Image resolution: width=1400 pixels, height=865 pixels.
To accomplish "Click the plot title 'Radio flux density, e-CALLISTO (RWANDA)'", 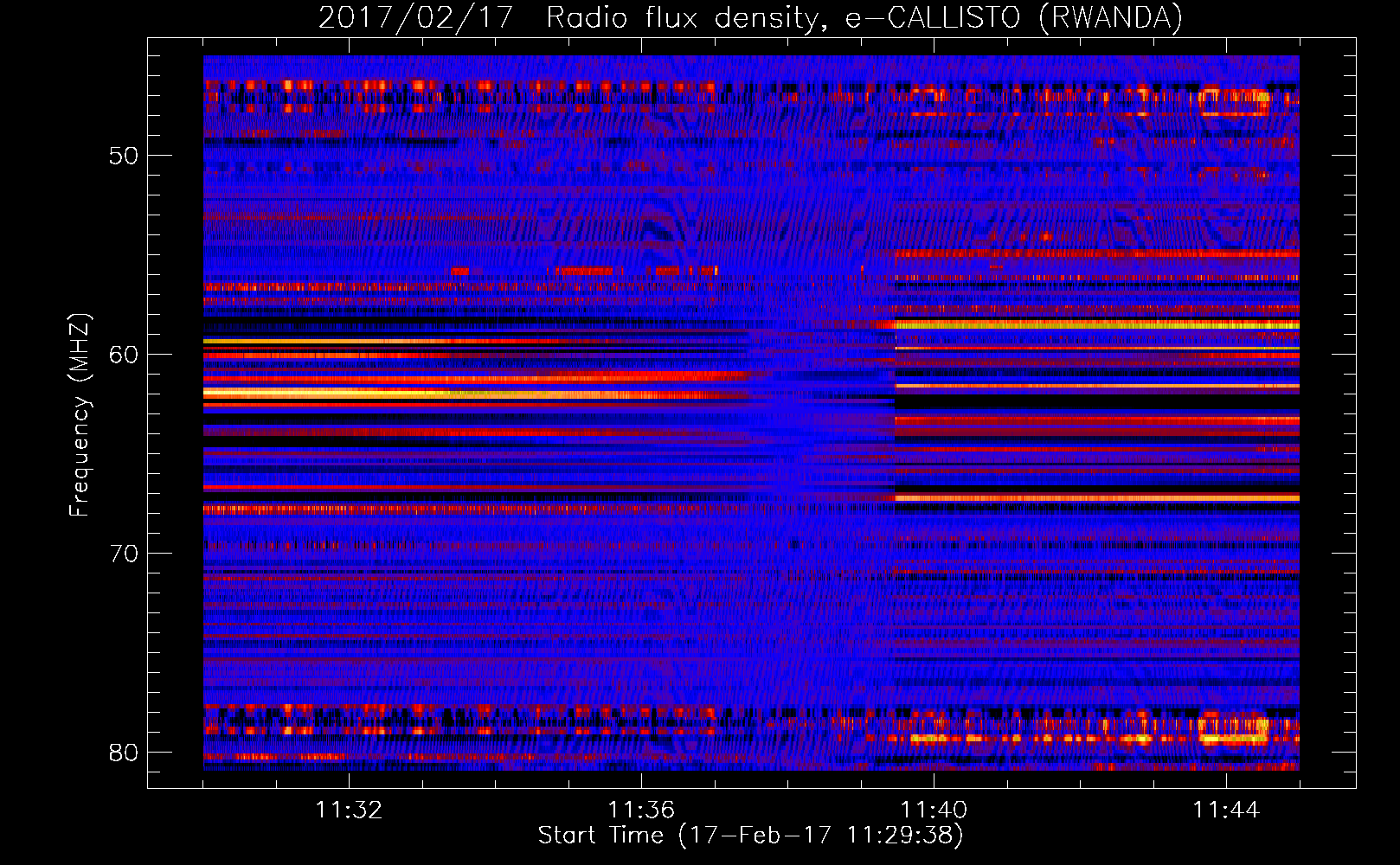I will tap(864, 17).
